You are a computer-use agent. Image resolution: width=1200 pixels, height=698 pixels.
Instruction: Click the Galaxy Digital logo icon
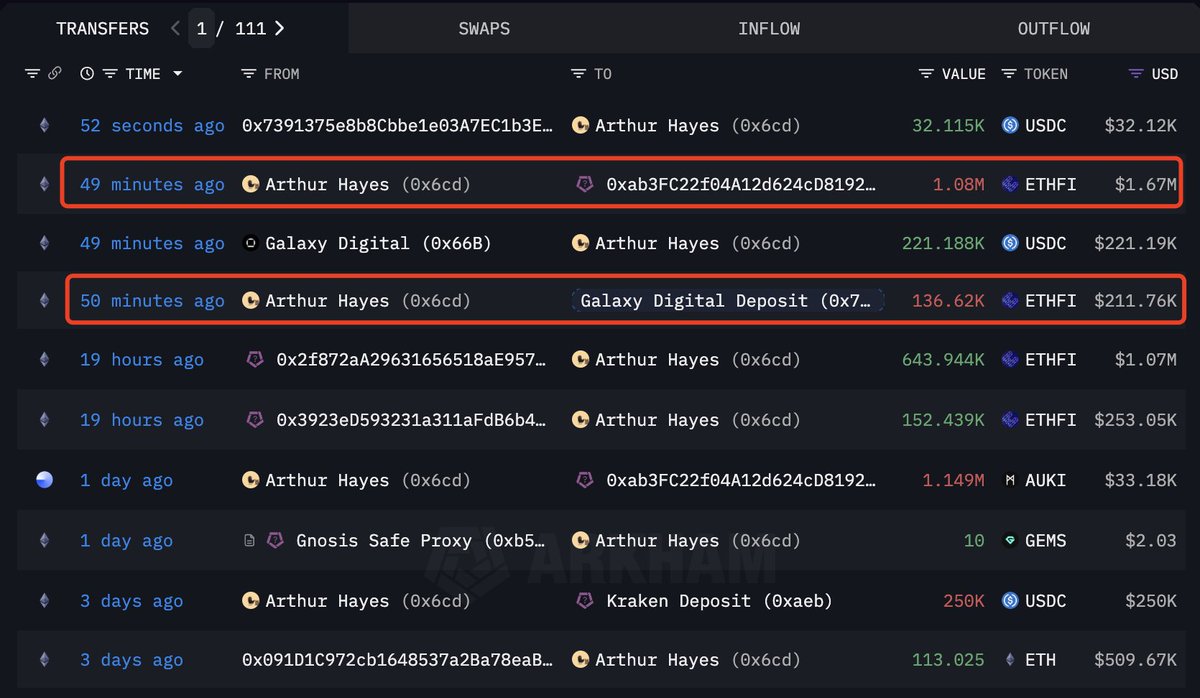(252, 243)
